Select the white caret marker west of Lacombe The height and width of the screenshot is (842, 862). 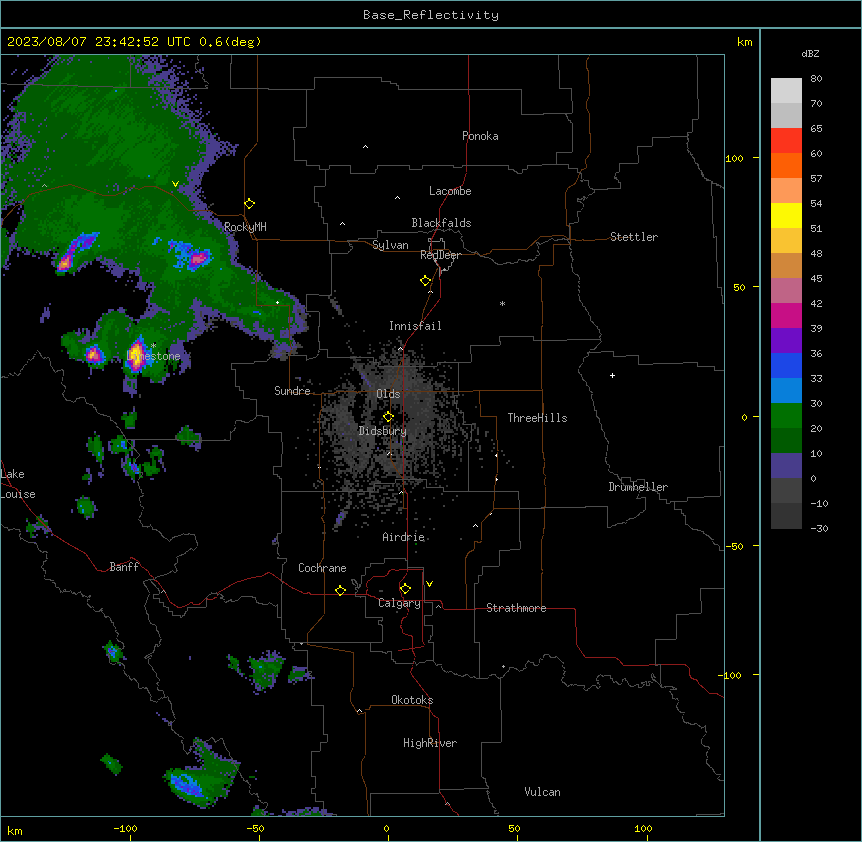[x=397, y=198]
